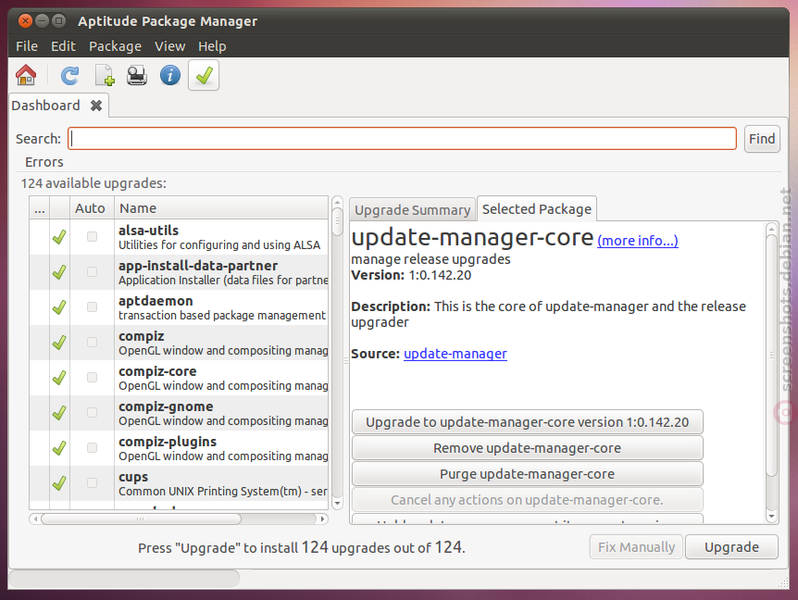
Task: Click green check beside app-install-data-partner
Action: [59, 272]
